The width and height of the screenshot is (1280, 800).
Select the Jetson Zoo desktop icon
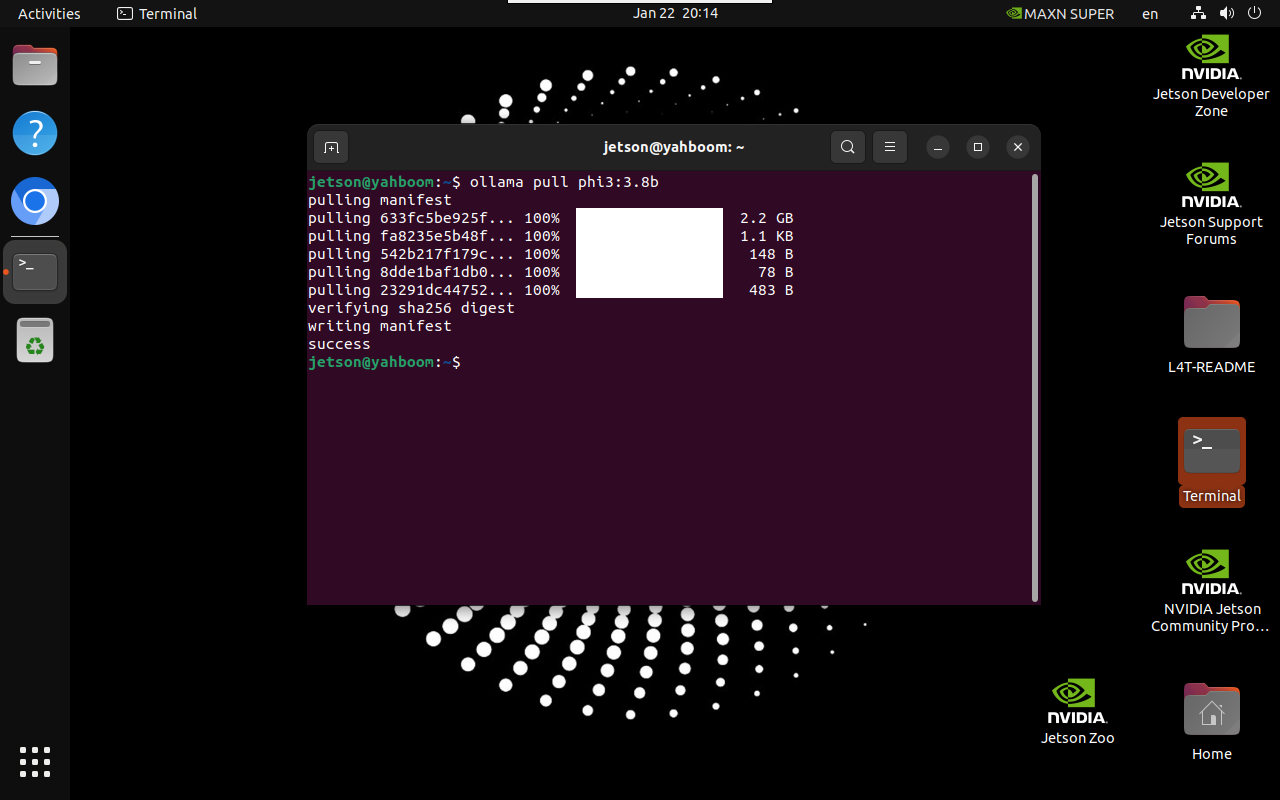pyautogui.click(x=1077, y=712)
